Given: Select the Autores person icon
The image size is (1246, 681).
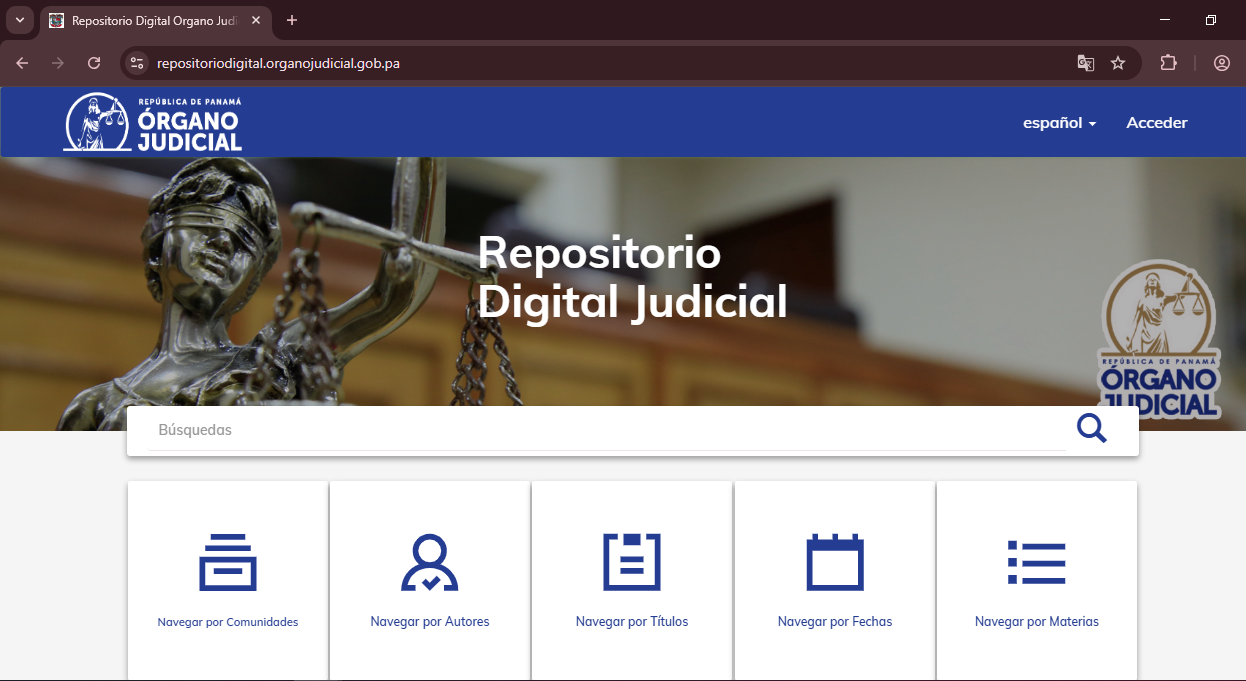Looking at the screenshot, I should pyautogui.click(x=429, y=562).
